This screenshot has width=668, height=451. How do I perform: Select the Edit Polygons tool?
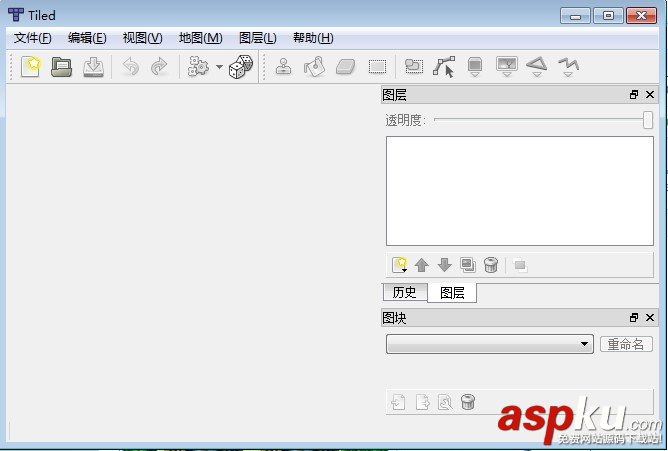pos(444,67)
